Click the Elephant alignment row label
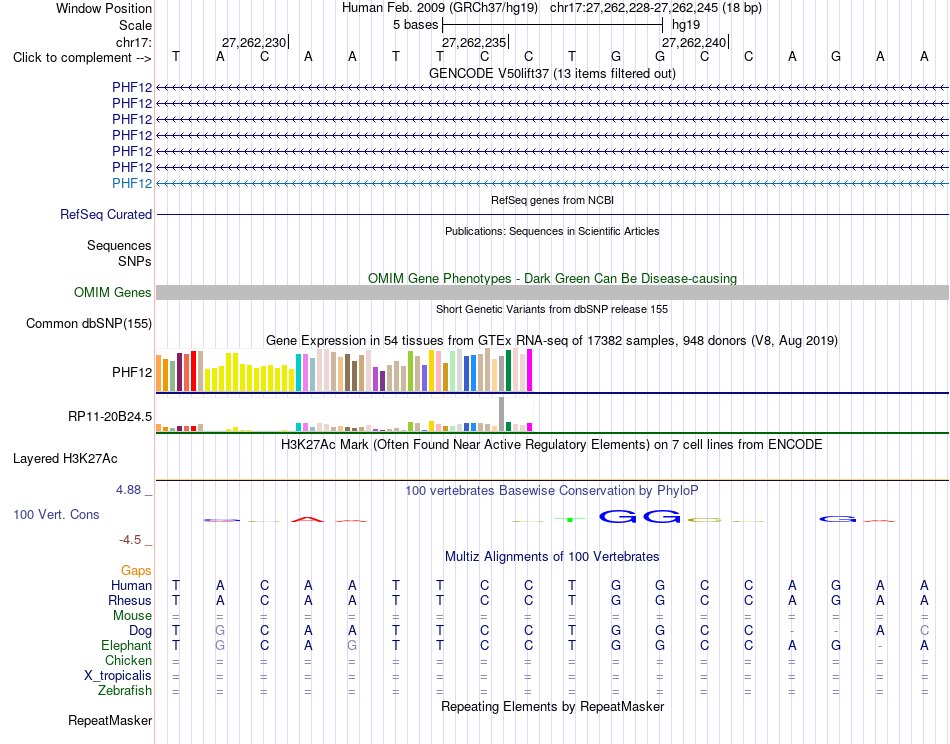The height and width of the screenshot is (744, 950). 127,645
